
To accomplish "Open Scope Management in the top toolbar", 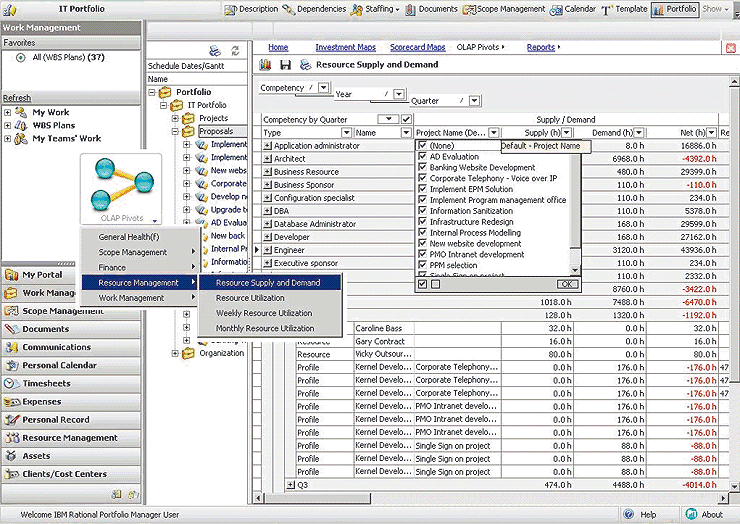I will tap(504, 9).
